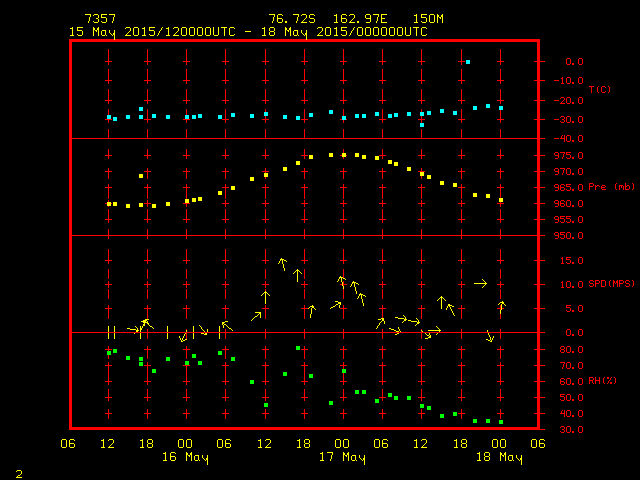The width and height of the screenshot is (640, 480).
Task: Click the RH(%) humidity axis label
Action: pyautogui.click(x=603, y=381)
